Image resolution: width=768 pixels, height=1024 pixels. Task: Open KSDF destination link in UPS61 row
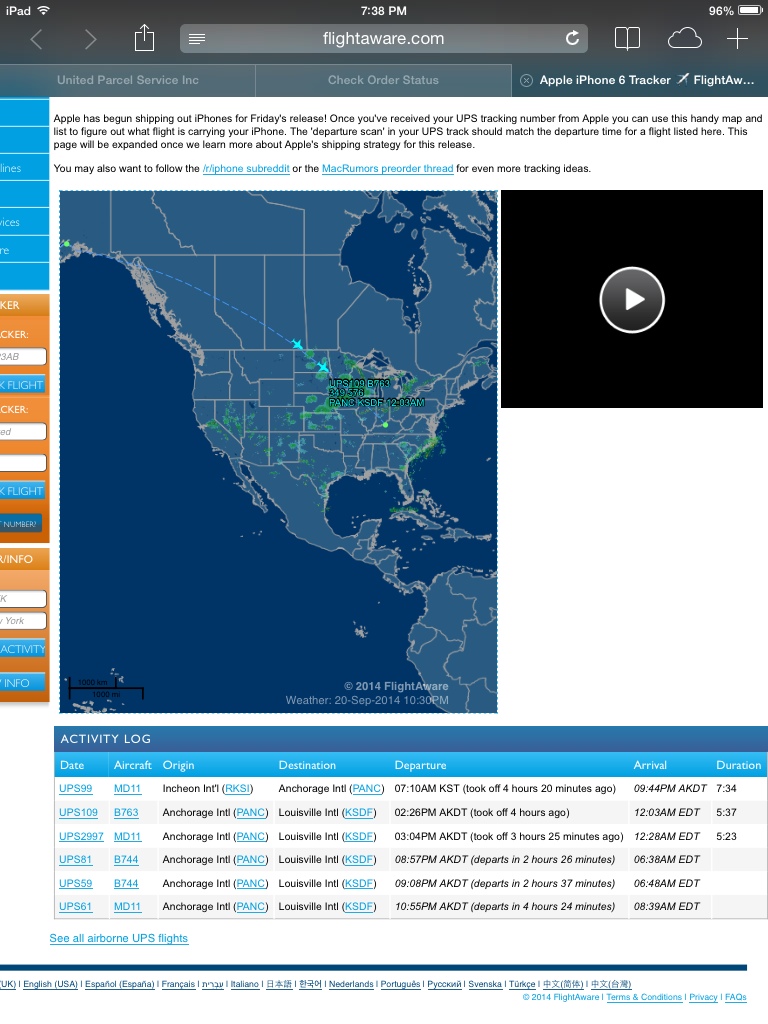359,906
